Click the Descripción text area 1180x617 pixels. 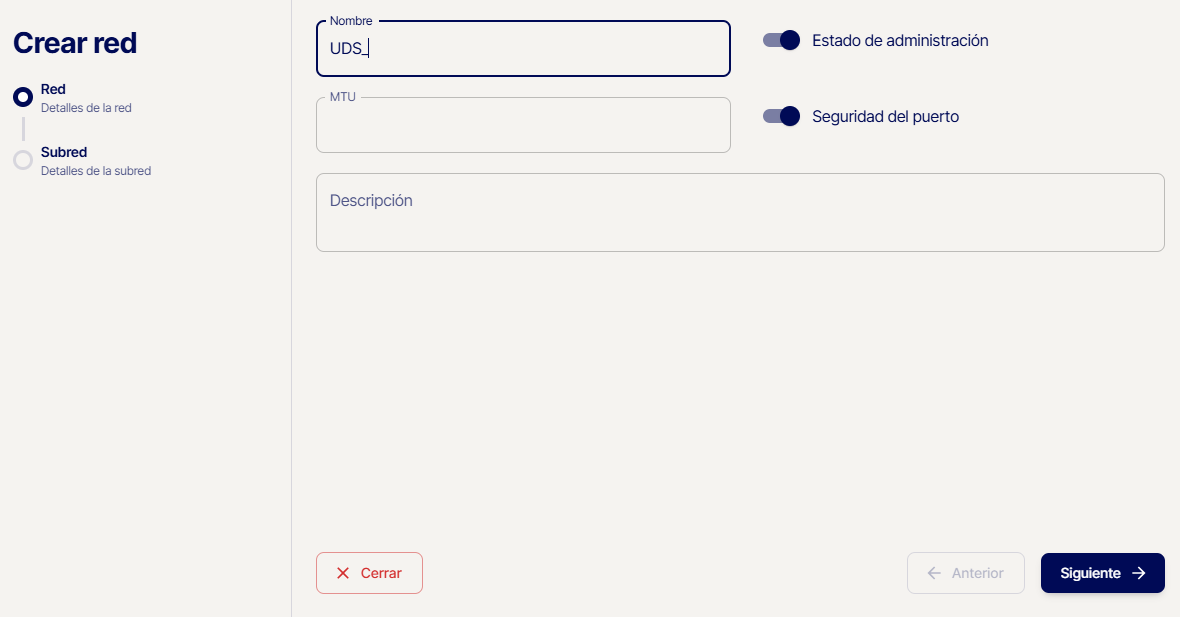(x=740, y=212)
